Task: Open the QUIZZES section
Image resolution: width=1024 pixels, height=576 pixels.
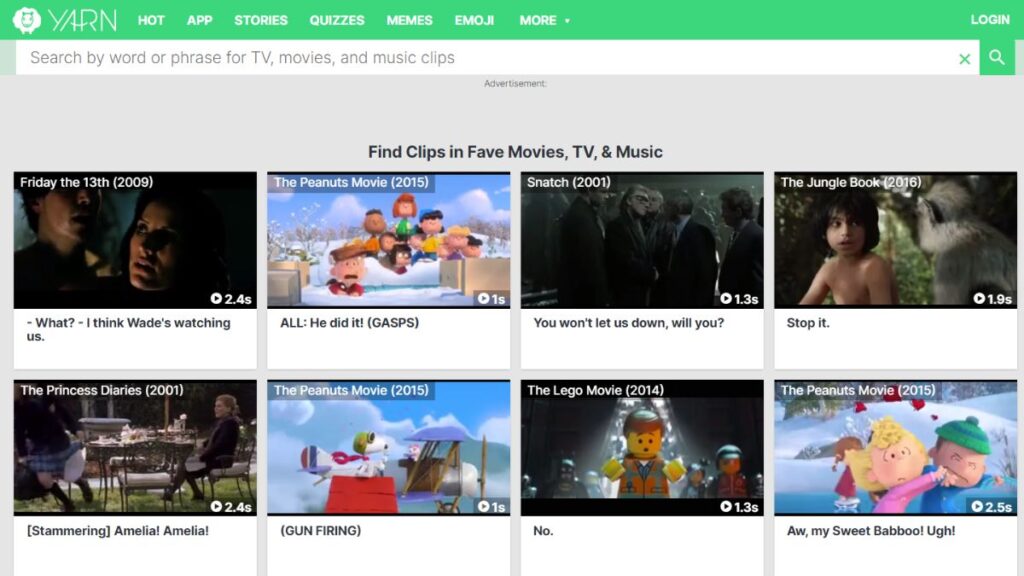Action: point(337,20)
